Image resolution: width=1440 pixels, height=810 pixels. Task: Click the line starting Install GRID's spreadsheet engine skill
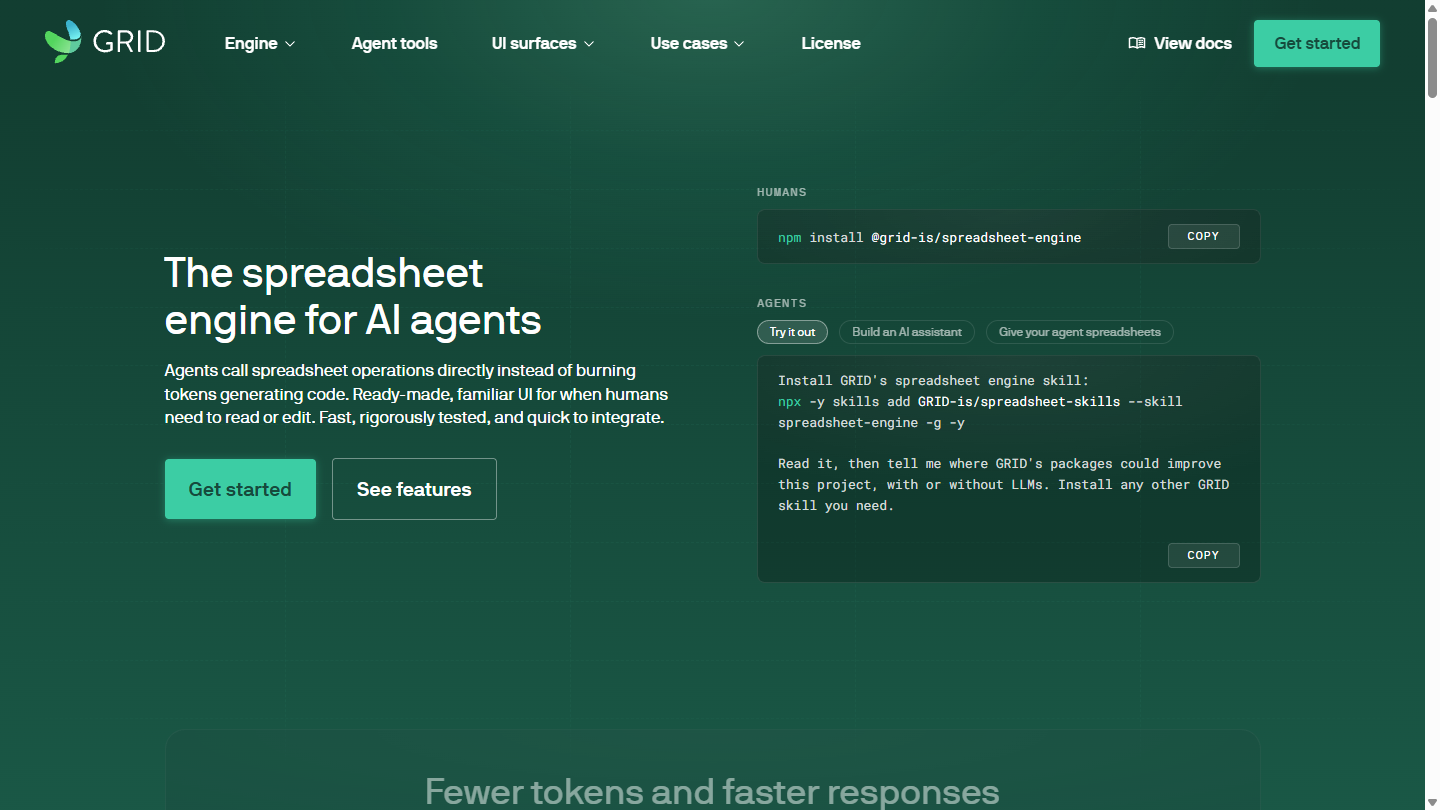pos(933,381)
